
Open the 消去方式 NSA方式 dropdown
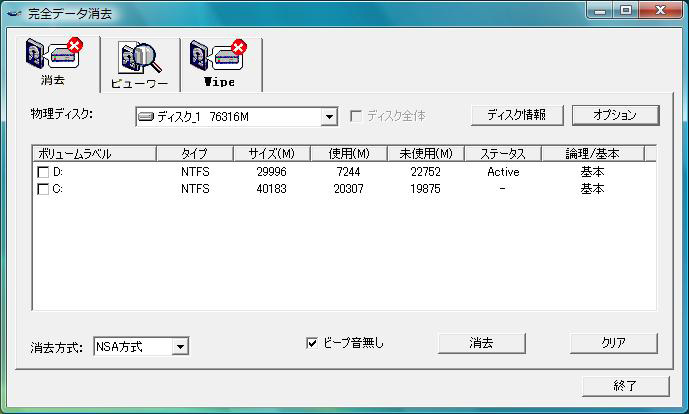141,347
